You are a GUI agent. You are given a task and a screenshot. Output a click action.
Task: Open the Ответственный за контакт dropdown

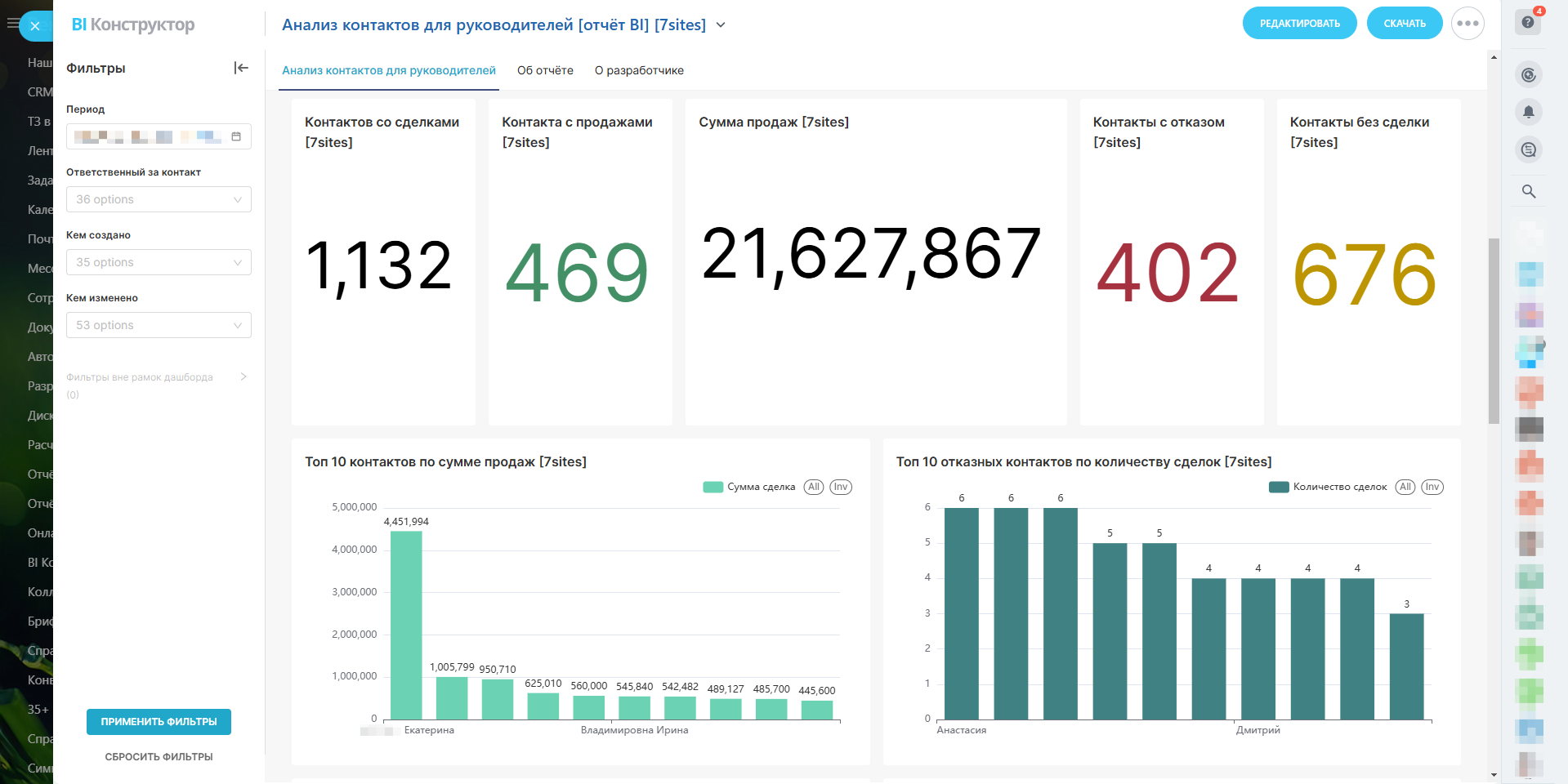159,199
